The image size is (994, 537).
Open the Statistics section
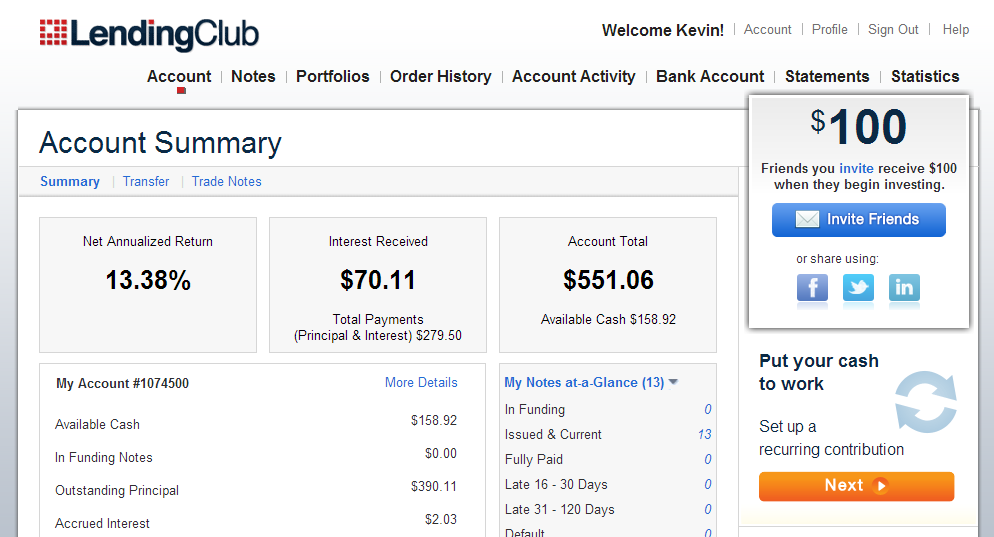925,76
